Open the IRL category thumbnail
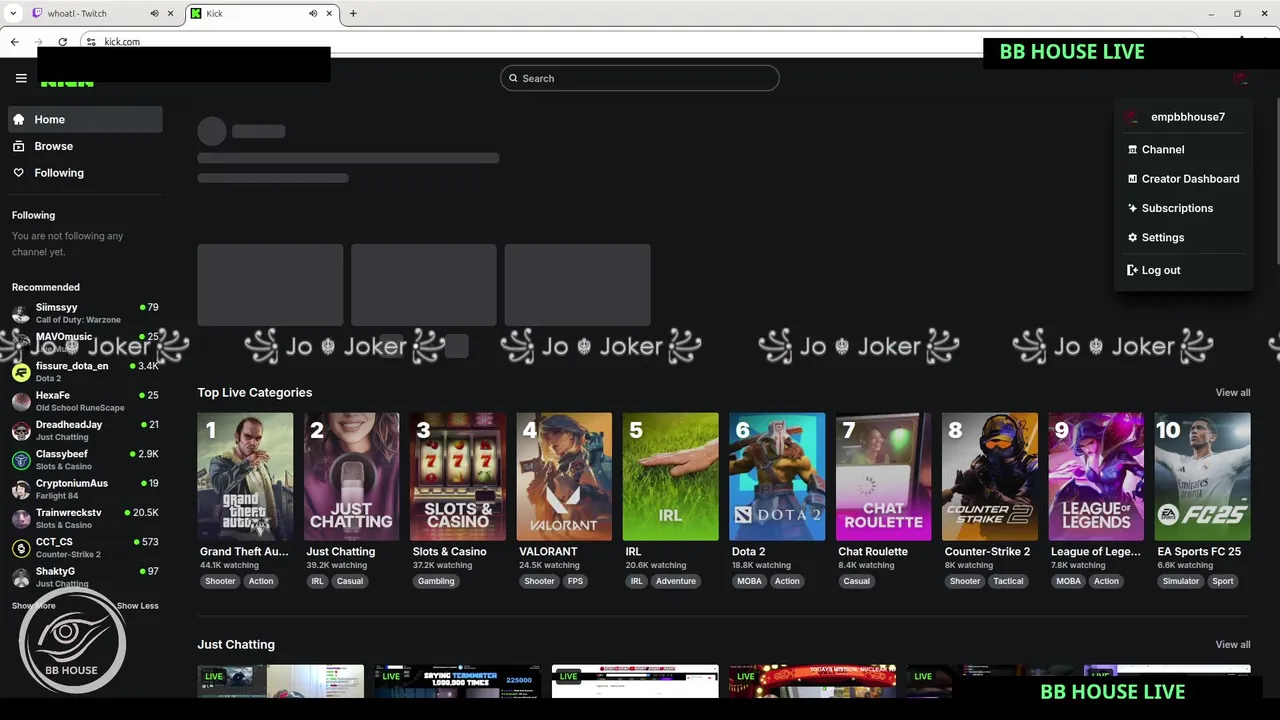This screenshot has width=1280, height=720. tap(670, 477)
